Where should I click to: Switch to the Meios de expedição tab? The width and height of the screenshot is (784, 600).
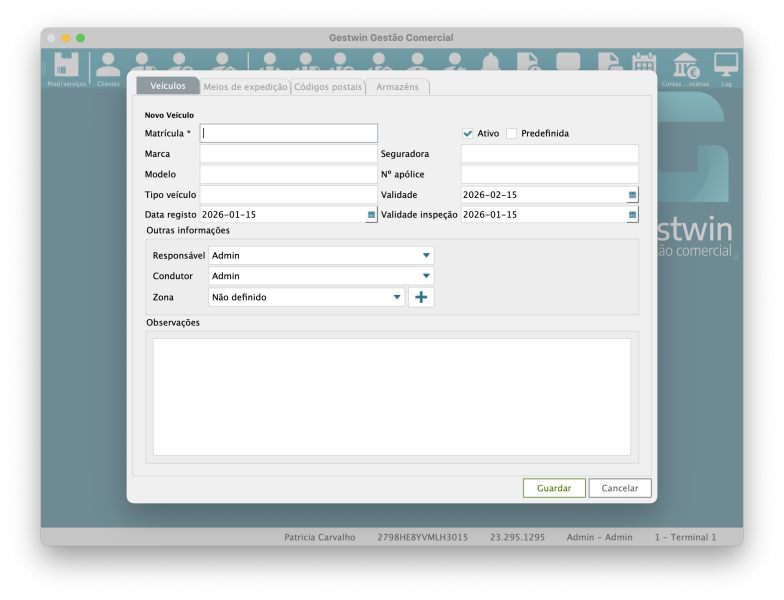point(245,87)
